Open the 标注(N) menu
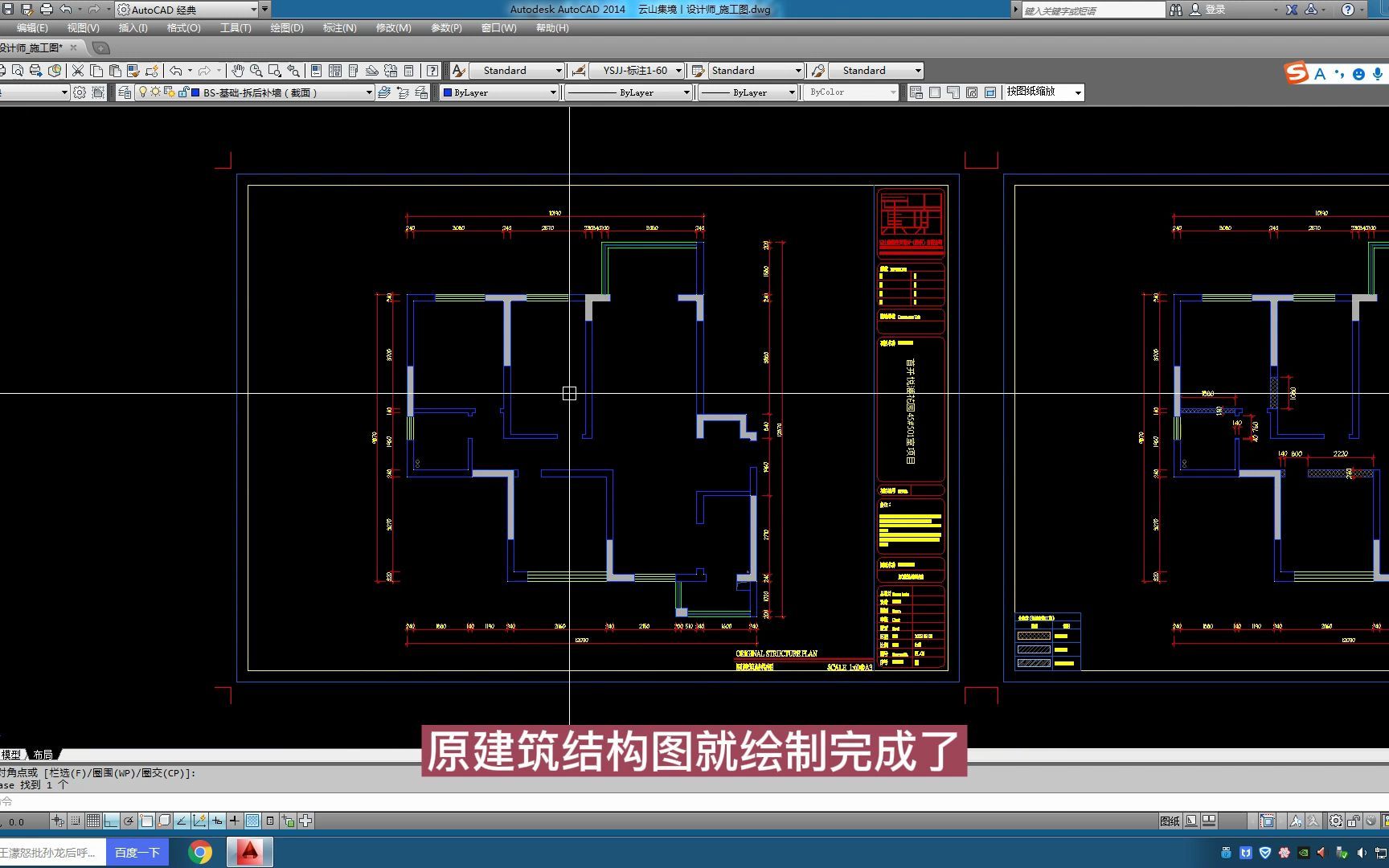 (x=339, y=28)
